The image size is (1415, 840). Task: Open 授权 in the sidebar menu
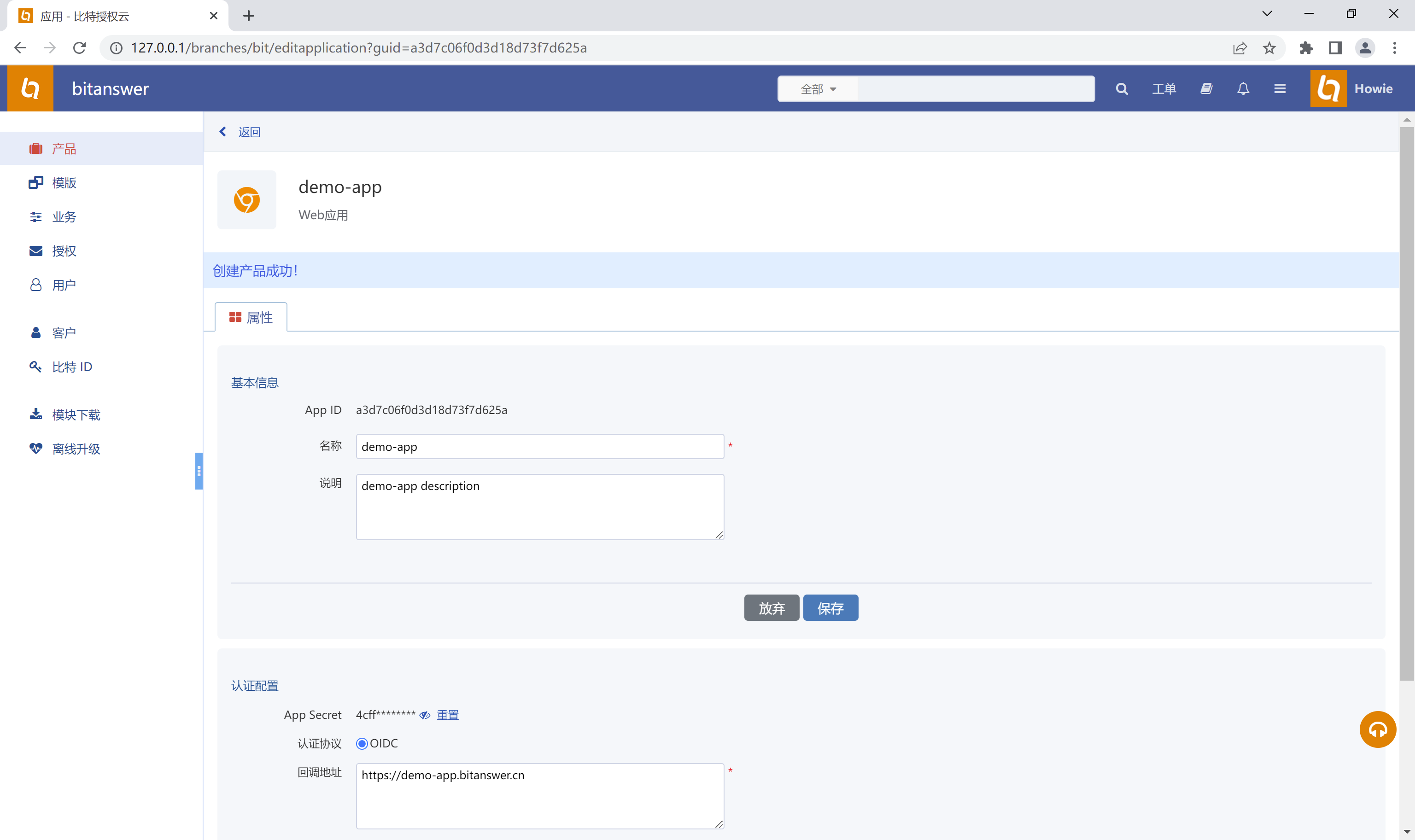tap(64, 251)
